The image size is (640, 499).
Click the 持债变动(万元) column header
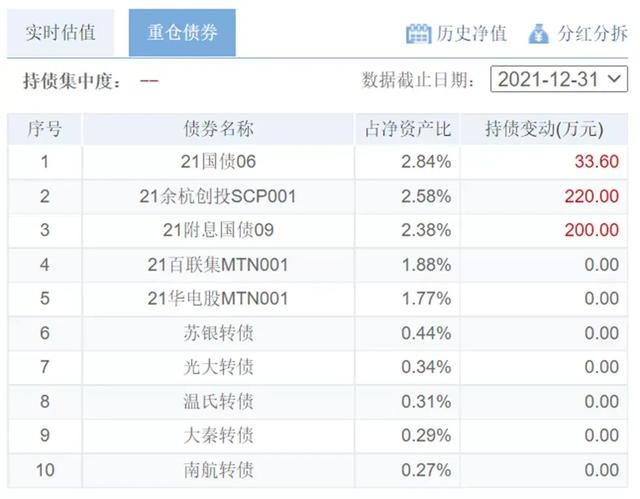point(544,129)
